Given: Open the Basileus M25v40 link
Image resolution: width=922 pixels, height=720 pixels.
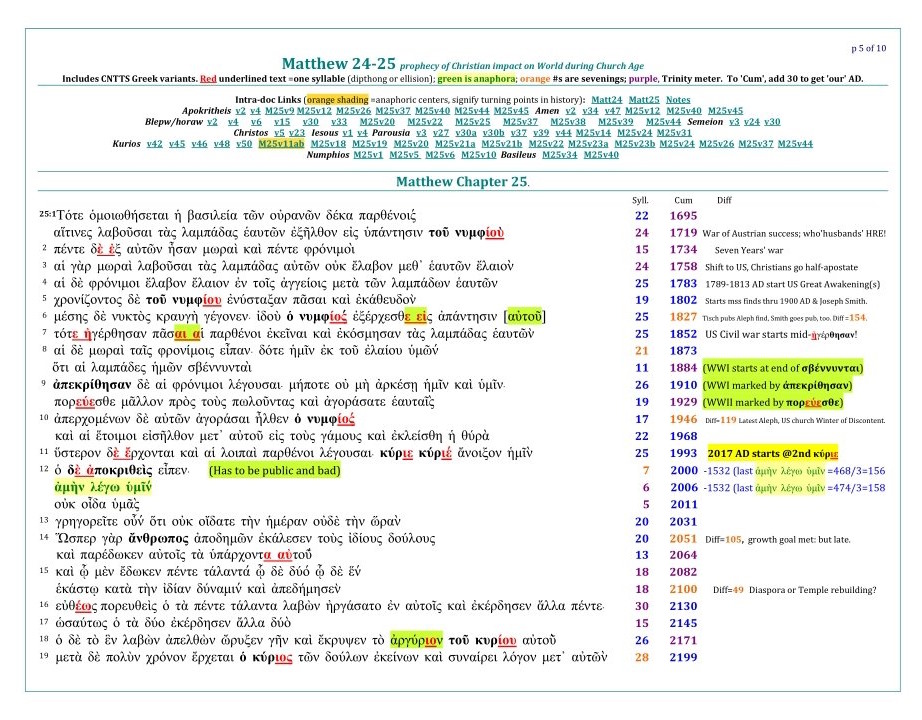Looking at the screenshot, I should [602, 155].
